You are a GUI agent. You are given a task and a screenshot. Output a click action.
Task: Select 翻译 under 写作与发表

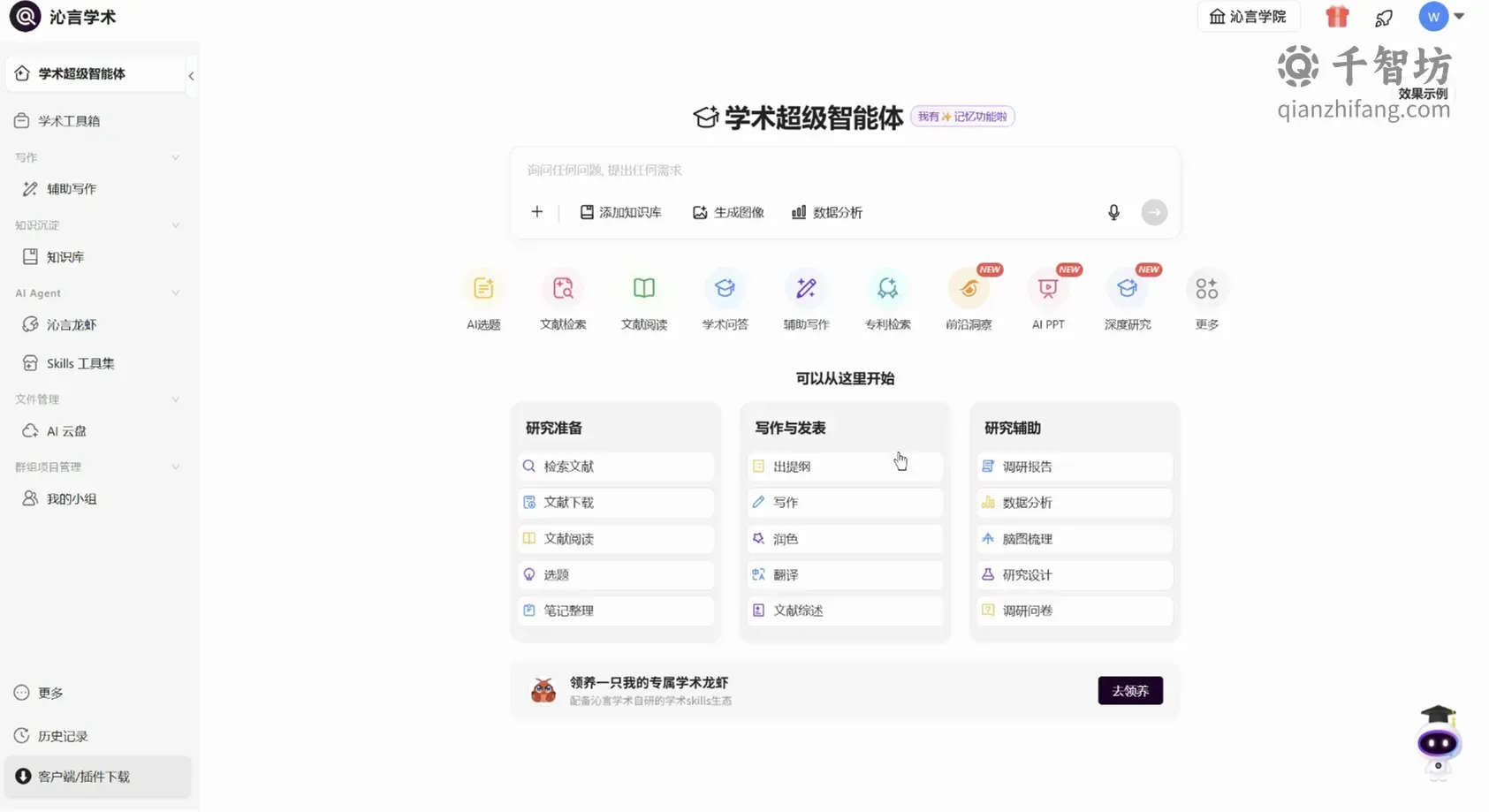coord(845,575)
